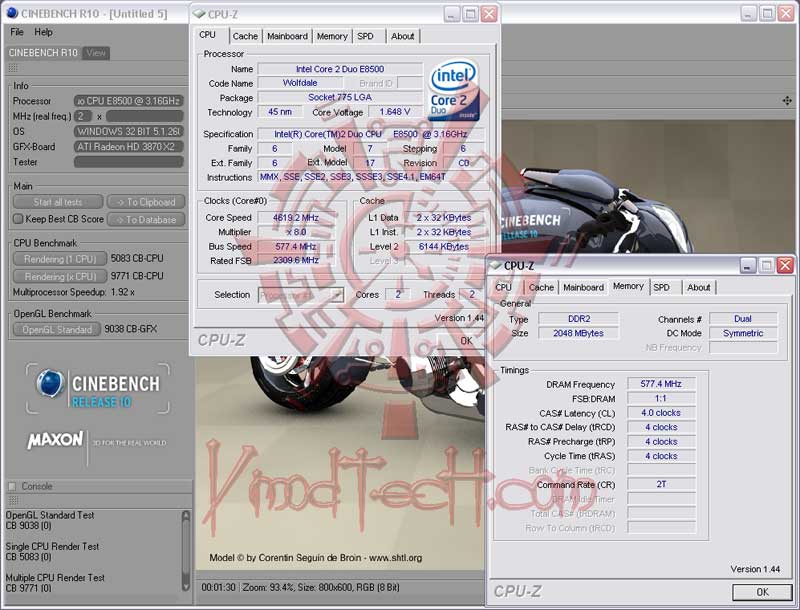This screenshot has height=610, width=800.
Task: Click the Command Rate value 2T
Action: 661,485
